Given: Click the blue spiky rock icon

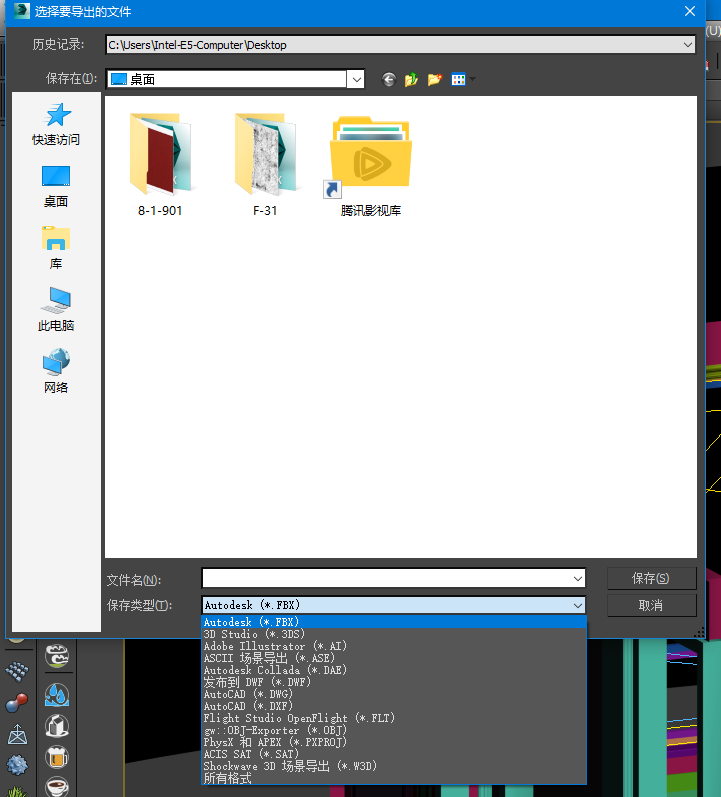Looking at the screenshot, I should pos(17,765).
